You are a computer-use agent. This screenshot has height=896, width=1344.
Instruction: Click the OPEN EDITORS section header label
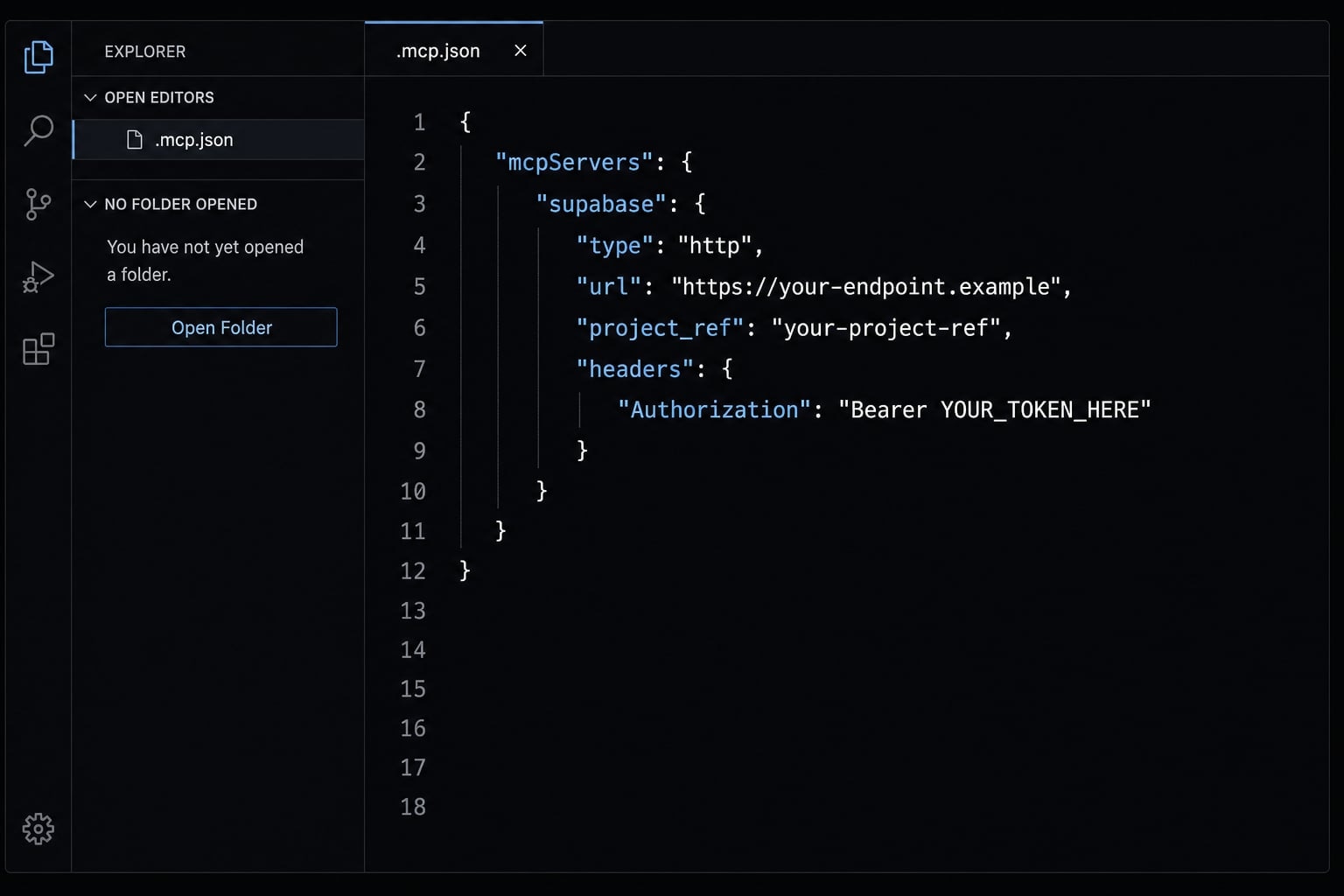[159, 97]
